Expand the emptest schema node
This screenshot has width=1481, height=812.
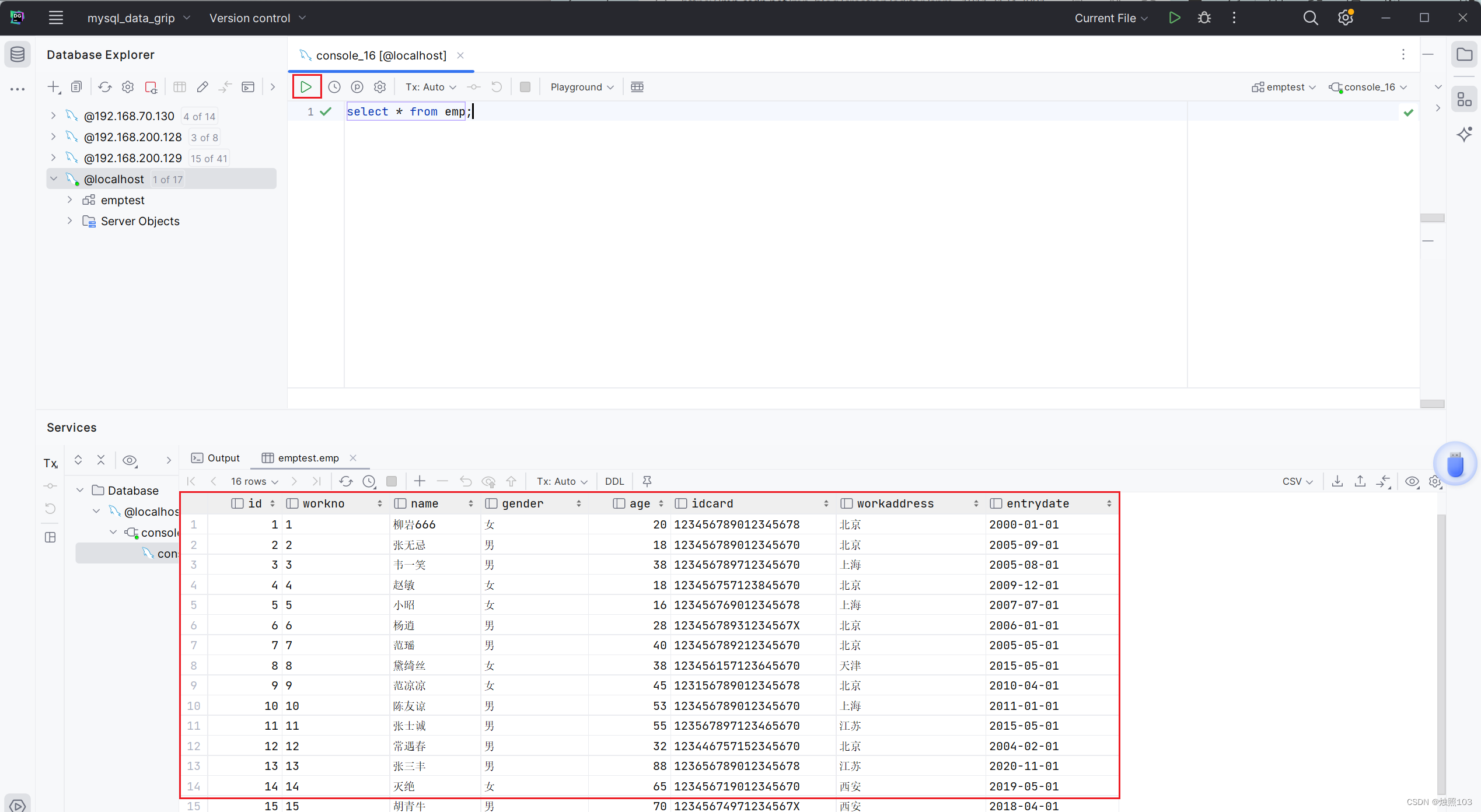tap(69, 200)
